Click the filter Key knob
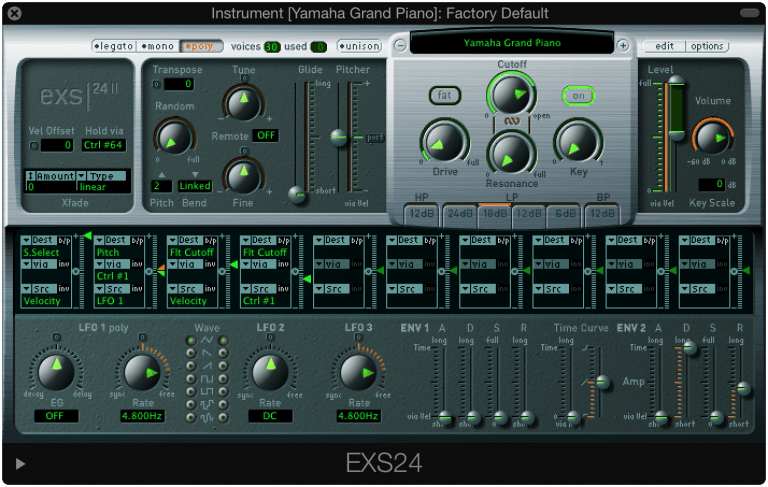This screenshot has width=768, height=487. [x=578, y=143]
